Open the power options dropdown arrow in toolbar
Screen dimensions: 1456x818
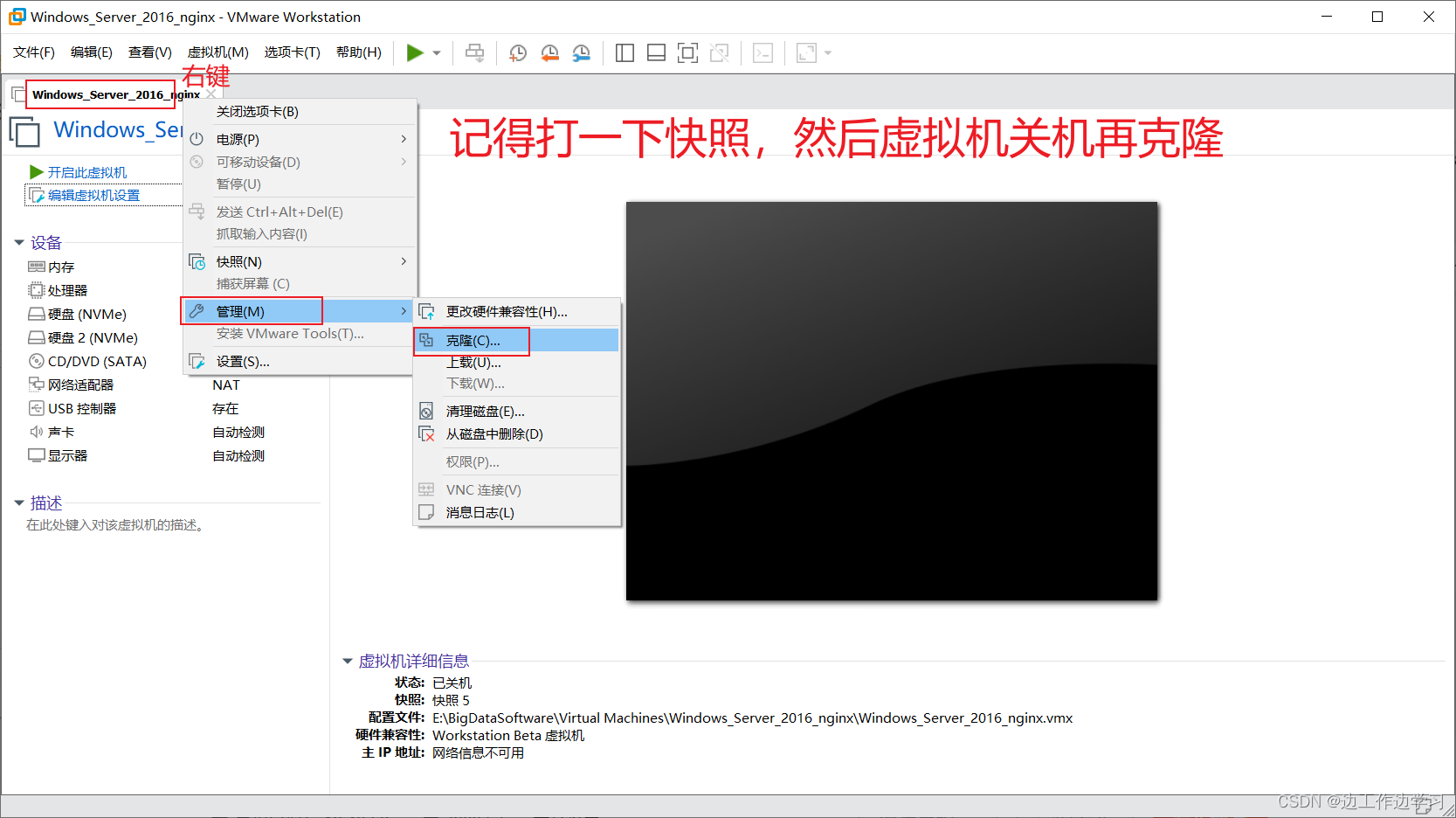pos(437,53)
